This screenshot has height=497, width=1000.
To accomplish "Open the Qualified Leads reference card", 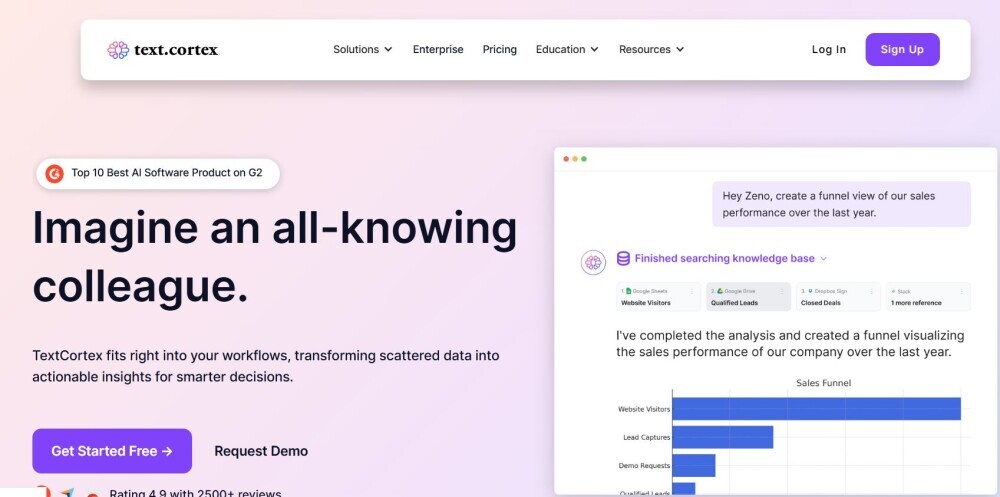I will coord(748,297).
